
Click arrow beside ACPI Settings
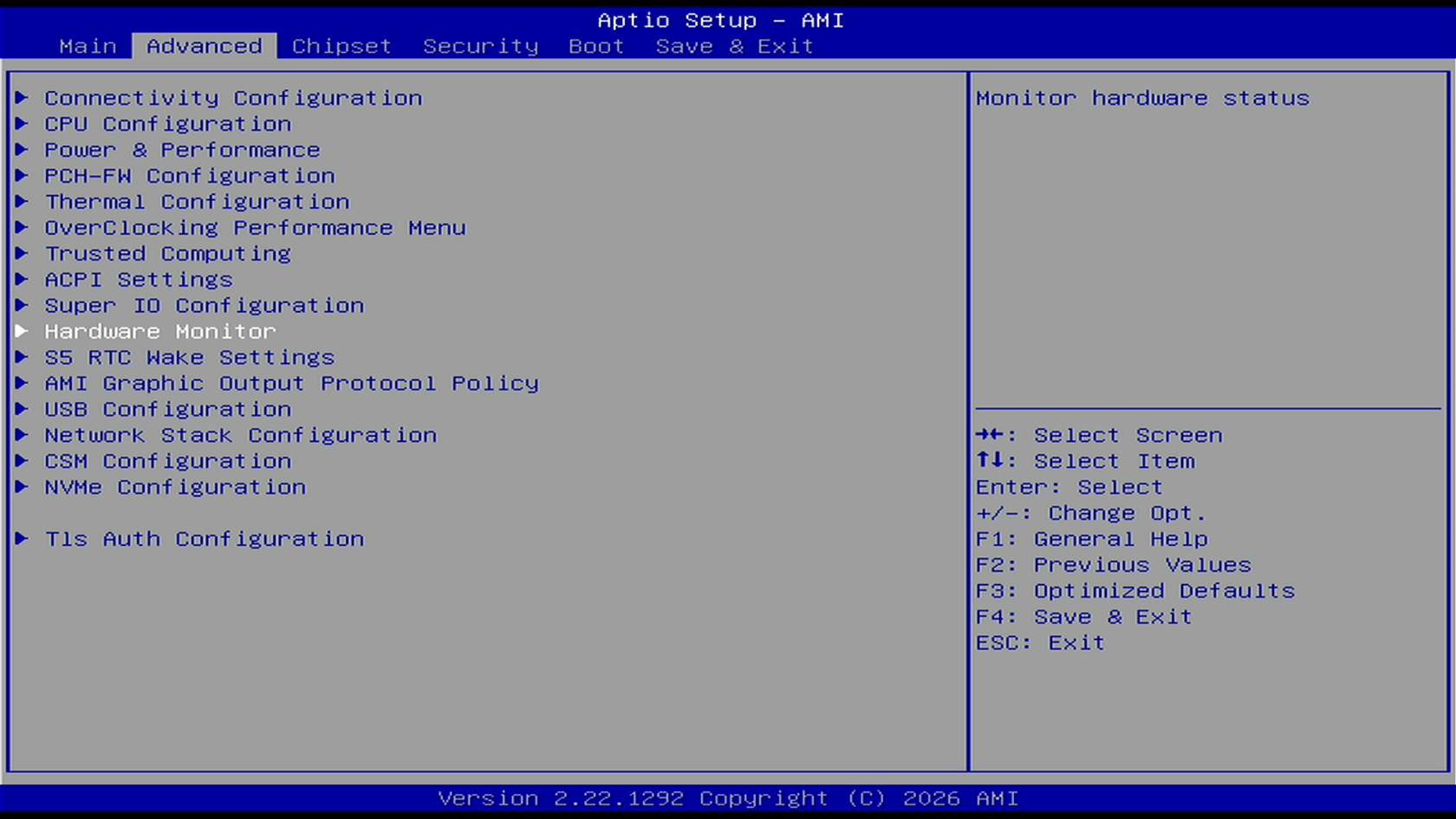23,279
